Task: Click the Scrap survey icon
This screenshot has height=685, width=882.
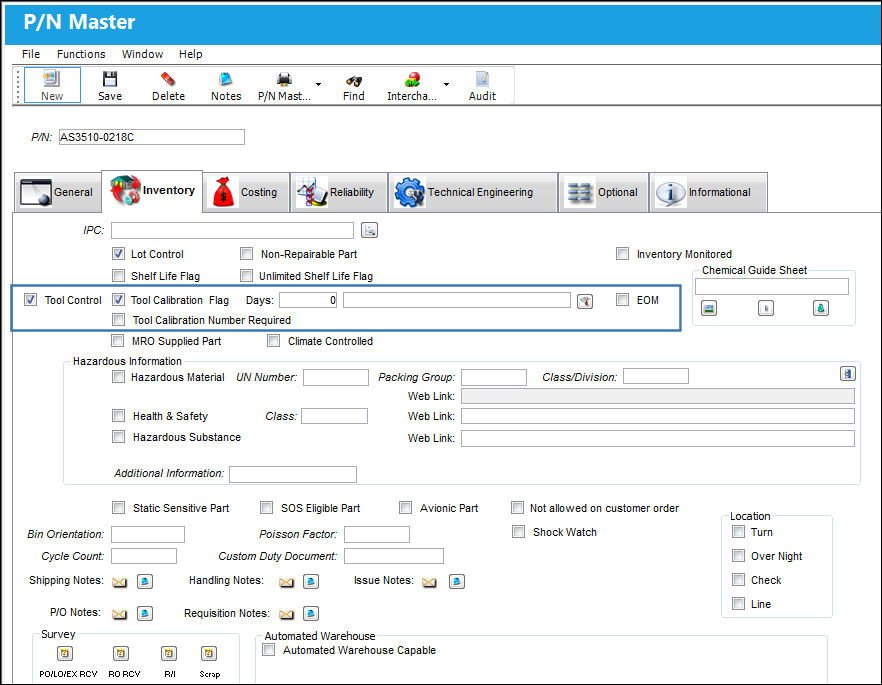Action: (209, 654)
